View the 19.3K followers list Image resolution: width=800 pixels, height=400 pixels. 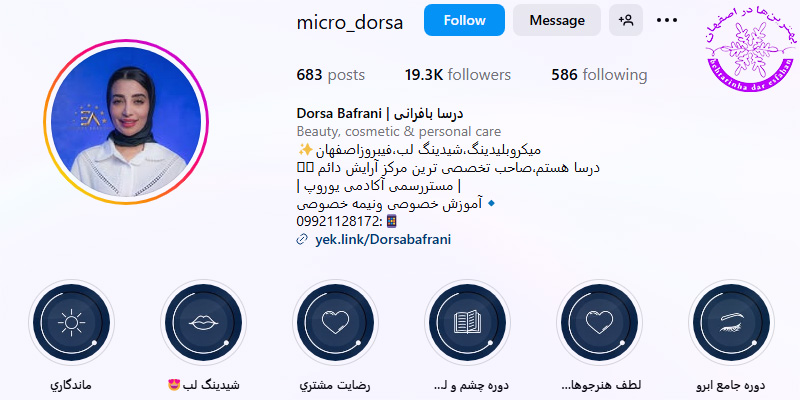(458, 75)
